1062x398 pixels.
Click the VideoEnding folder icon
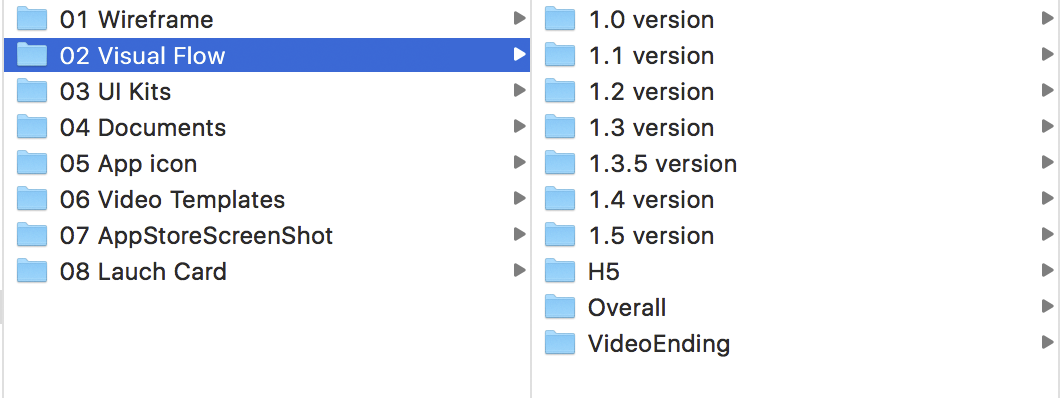coord(559,343)
